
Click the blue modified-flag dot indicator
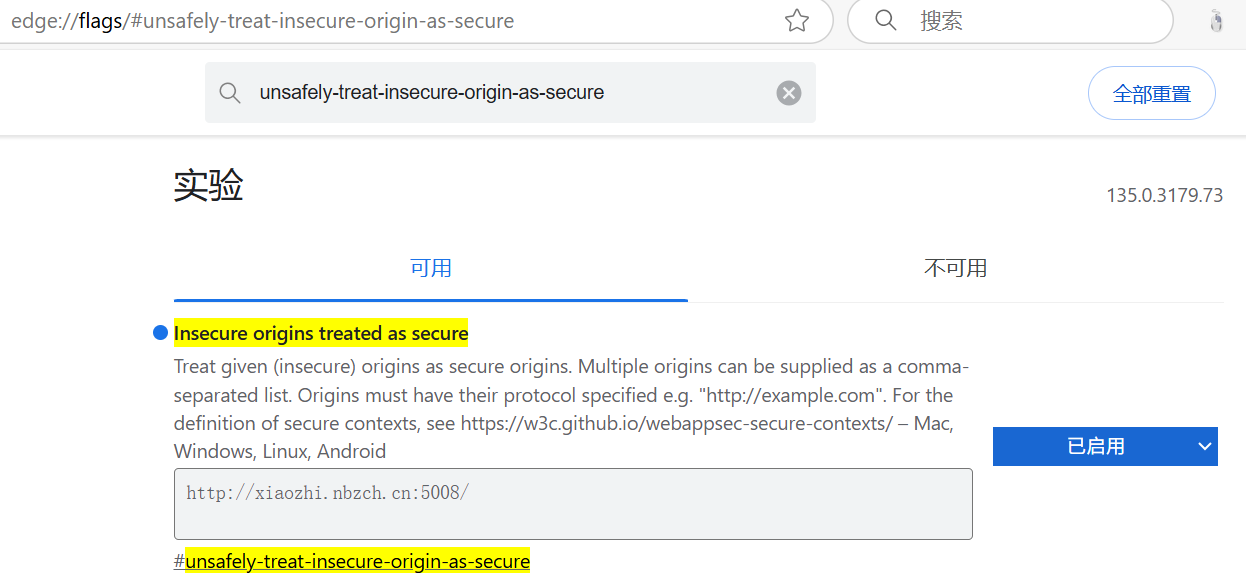[x=160, y=332]
